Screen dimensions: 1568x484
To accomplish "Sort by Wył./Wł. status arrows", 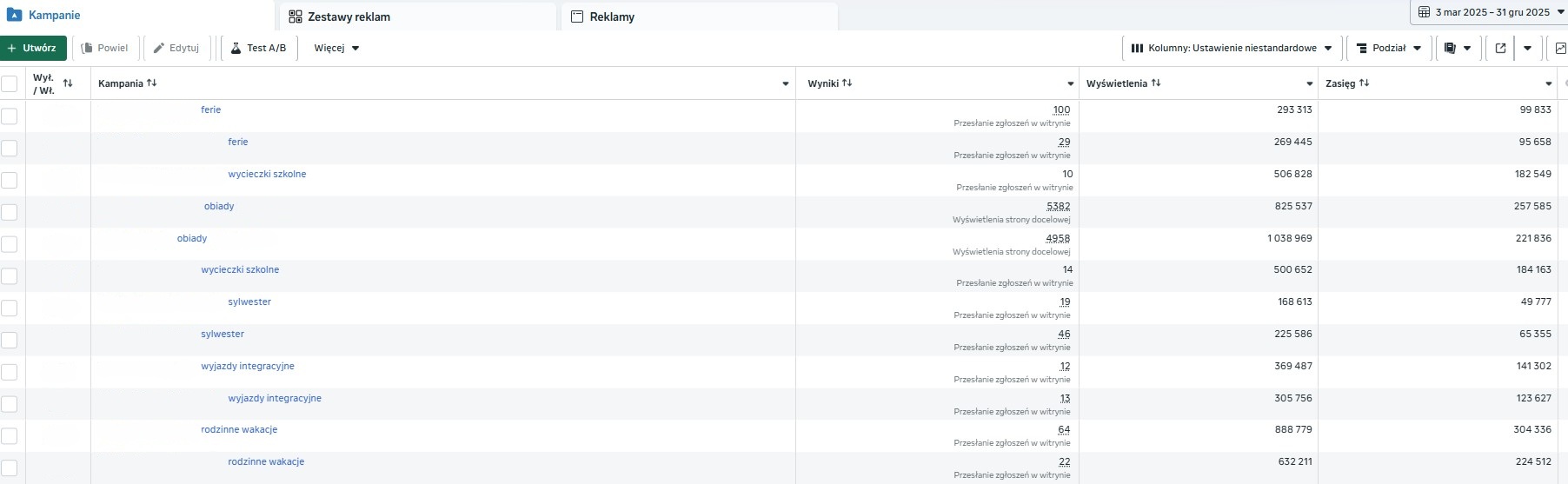I will [68, 83].
